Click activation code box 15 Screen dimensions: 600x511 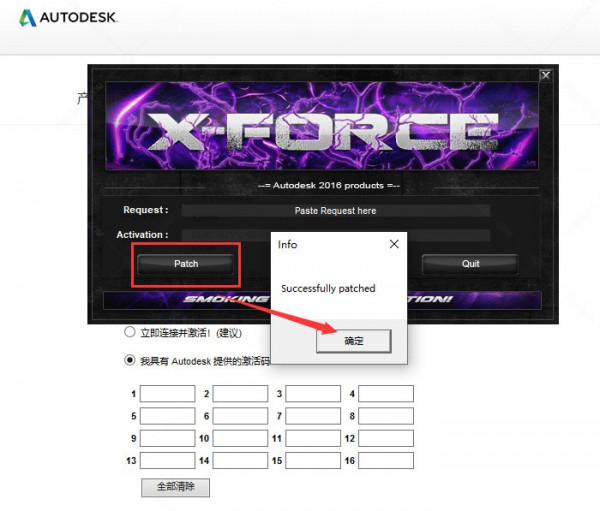point(313,460)
